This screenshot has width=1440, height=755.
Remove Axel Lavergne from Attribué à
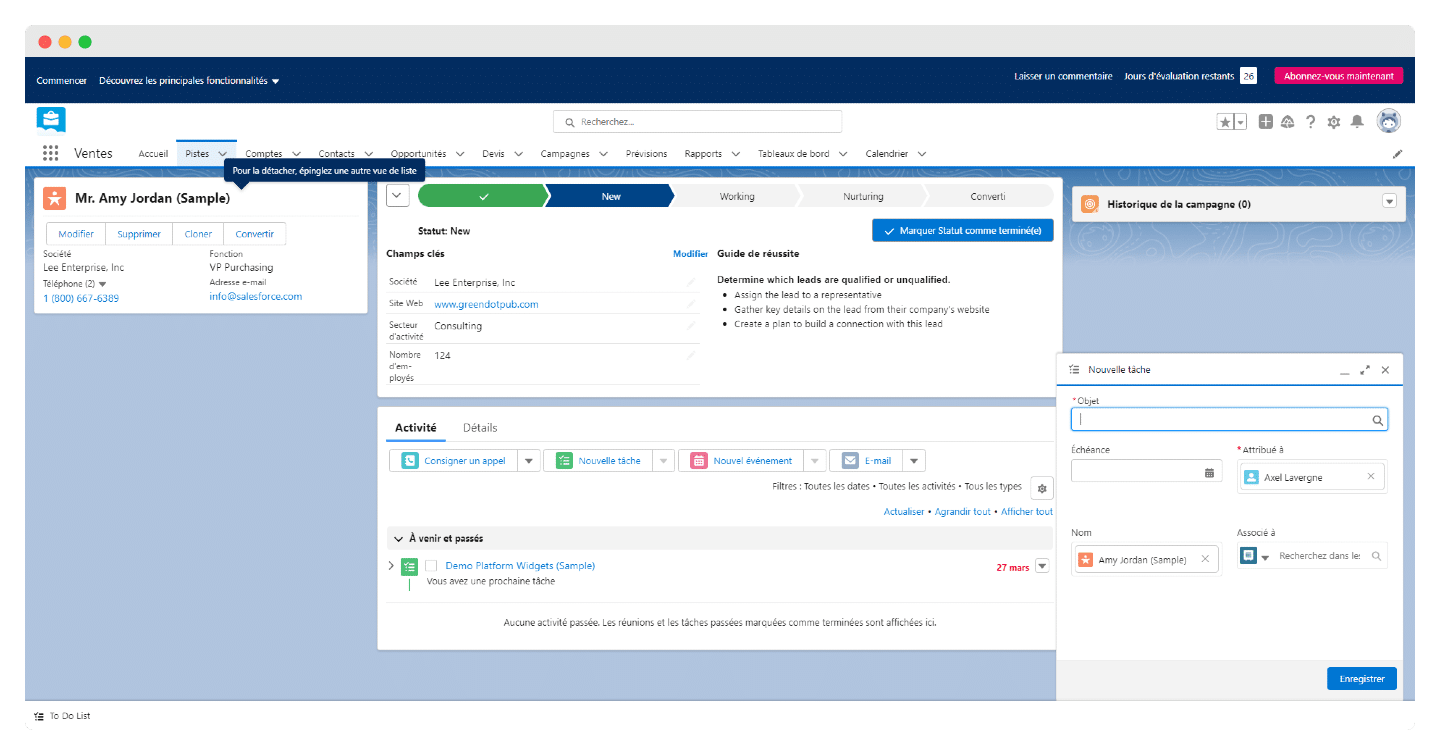1370,477
